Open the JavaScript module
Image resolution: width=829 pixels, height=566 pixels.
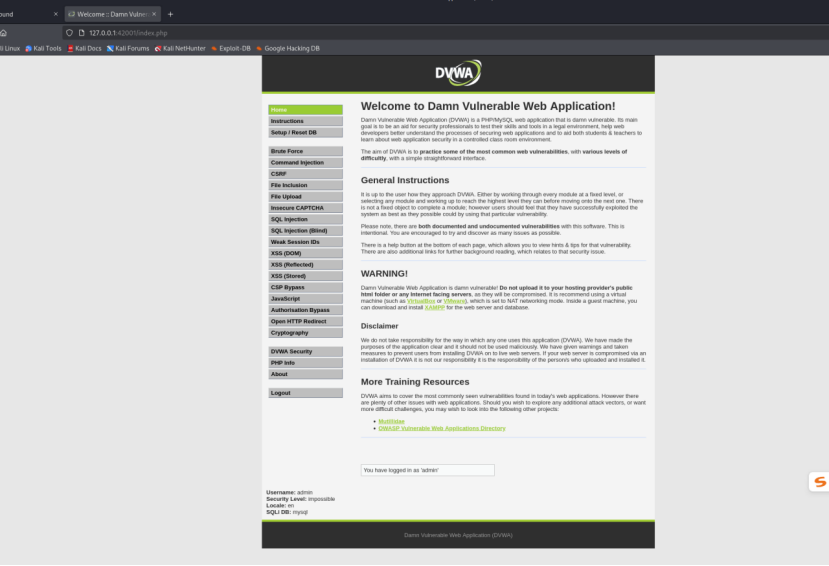pyautogui.click(x=306, y=299)
